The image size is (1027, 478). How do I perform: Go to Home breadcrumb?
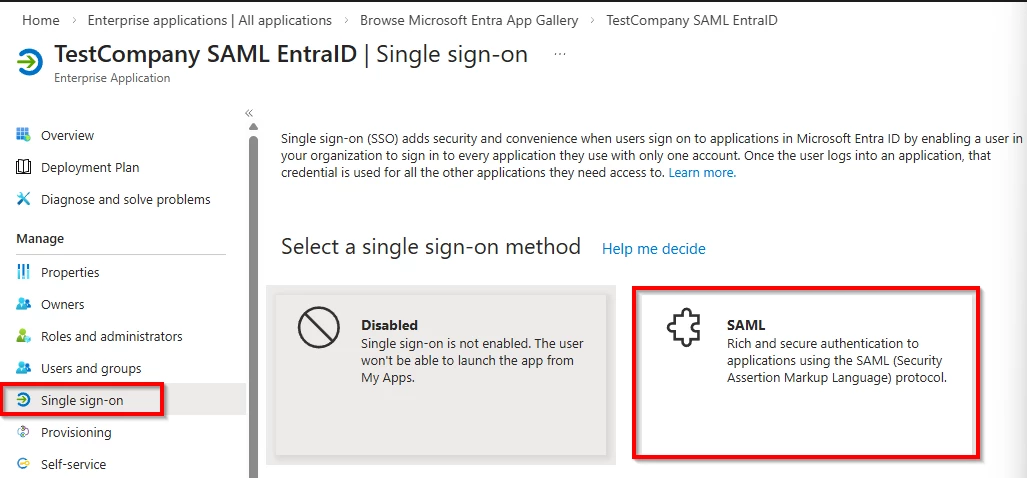(x=41, y=20)
